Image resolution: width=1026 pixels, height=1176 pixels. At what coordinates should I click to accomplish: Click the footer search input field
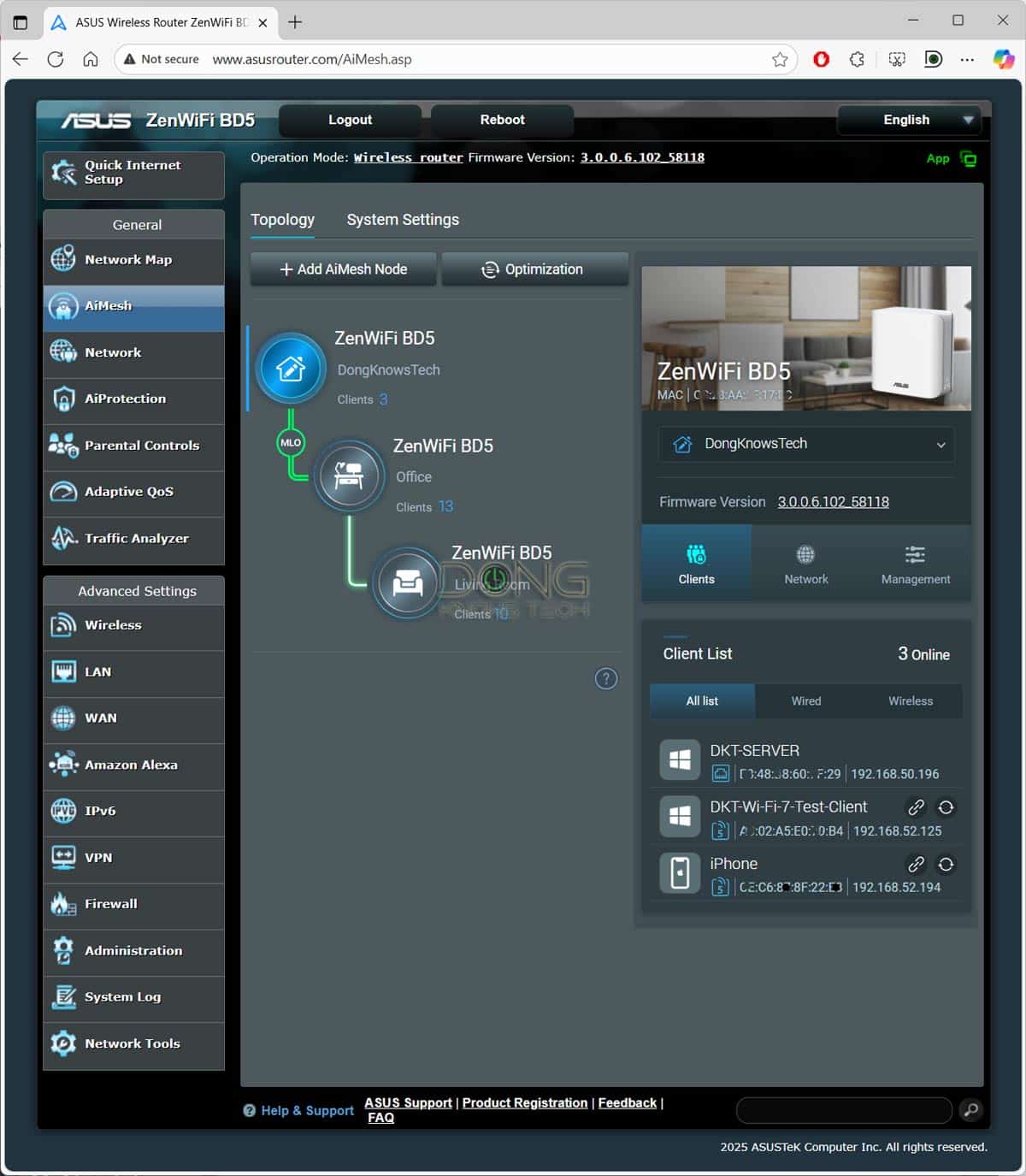[844, 1110]
